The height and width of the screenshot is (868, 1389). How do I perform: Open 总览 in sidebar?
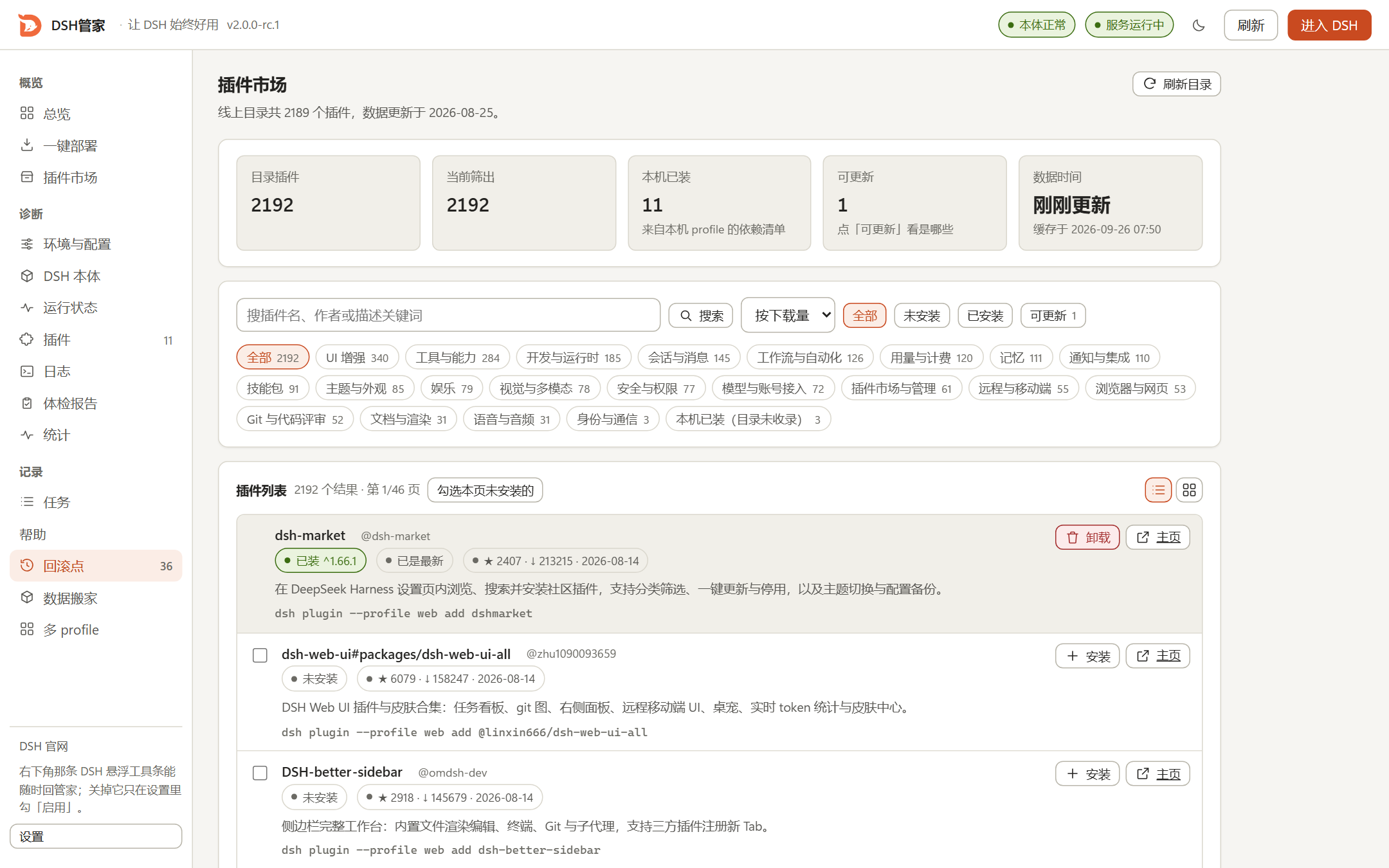[96, 114]
